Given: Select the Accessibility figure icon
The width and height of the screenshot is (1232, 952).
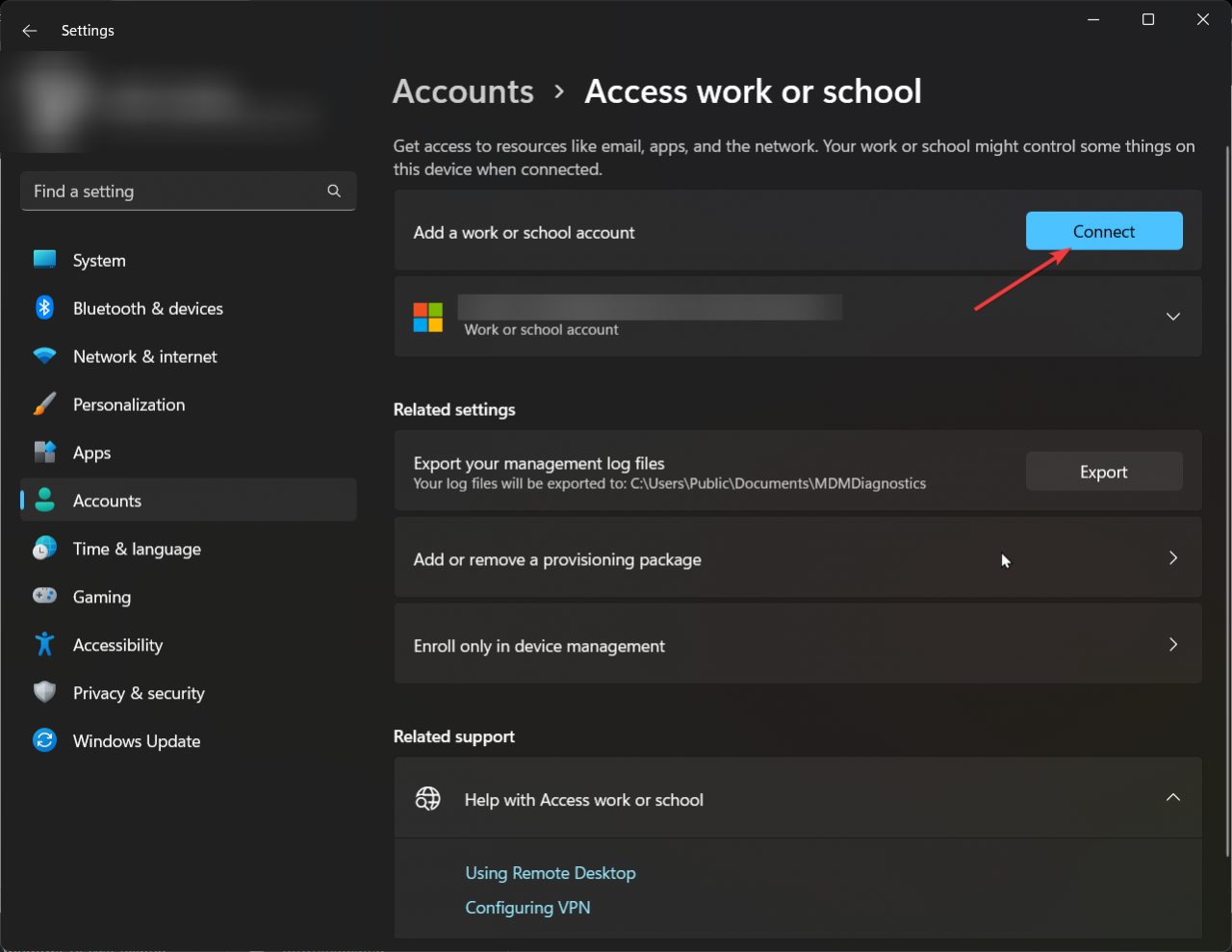Looking at the screenshot, I should coord(44,645).
